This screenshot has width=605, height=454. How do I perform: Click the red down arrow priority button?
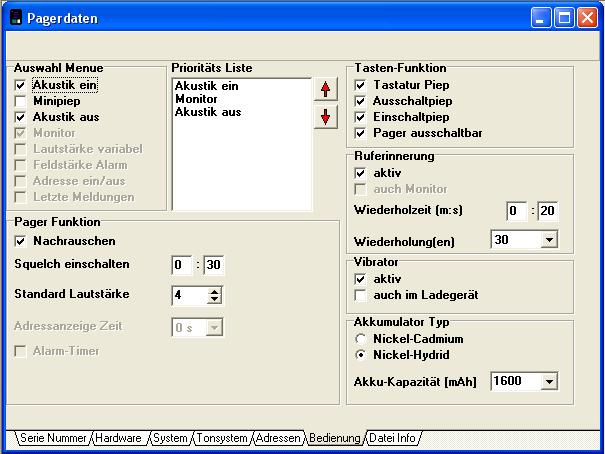tap(324, 116)
